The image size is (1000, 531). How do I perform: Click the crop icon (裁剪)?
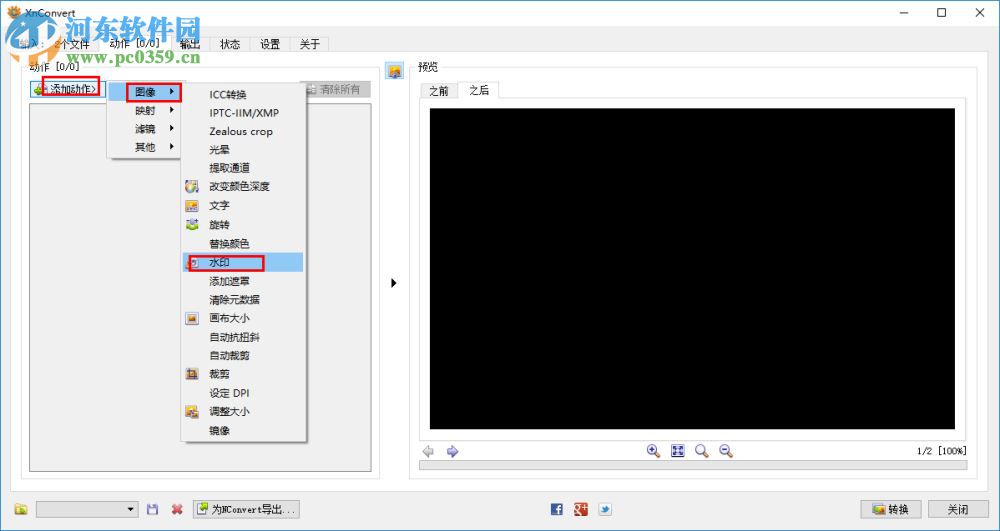click(191, 374)
